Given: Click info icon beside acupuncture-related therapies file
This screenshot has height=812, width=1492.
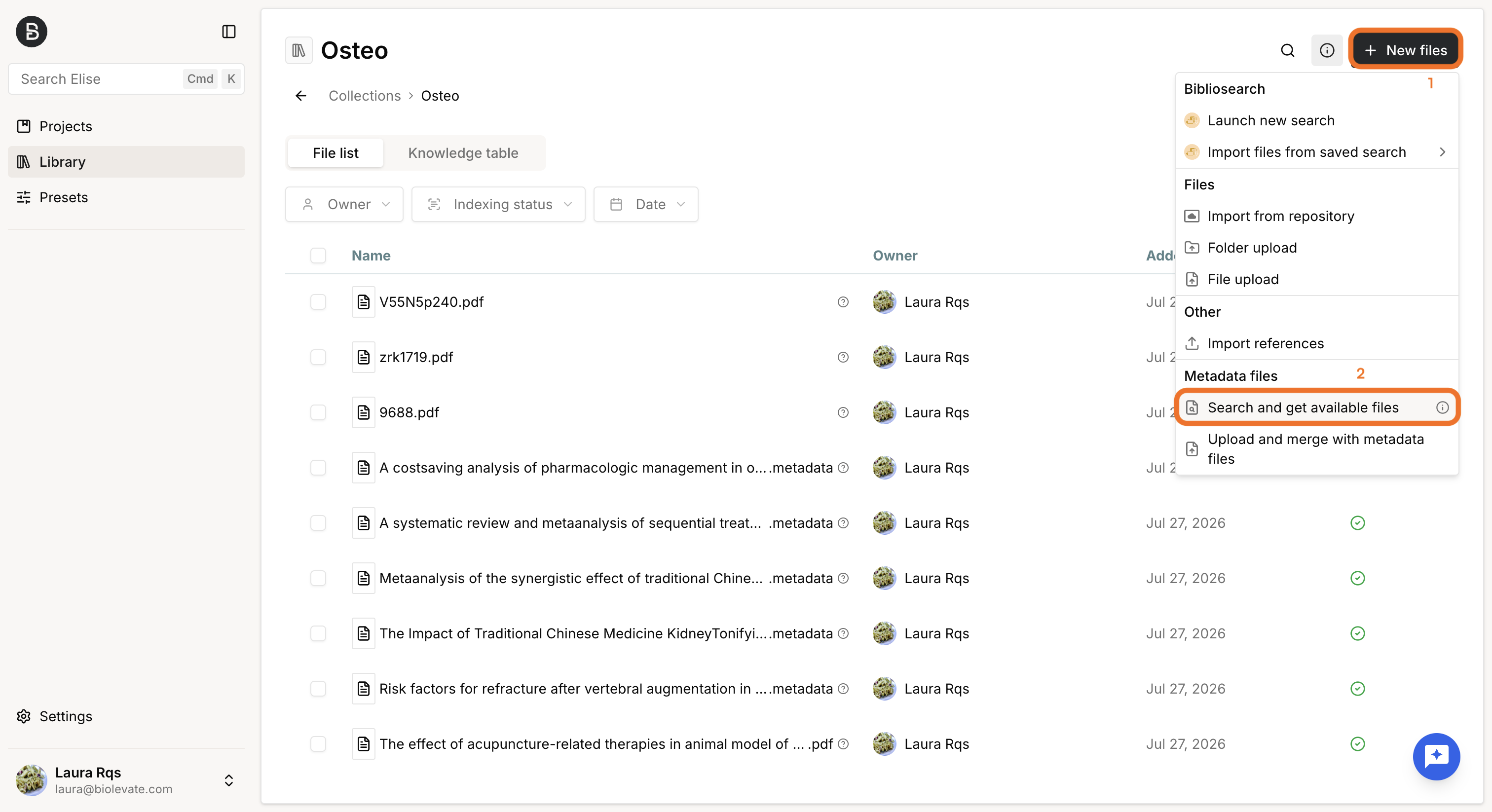Looking at the screenshot, I should tap(843, 743).
